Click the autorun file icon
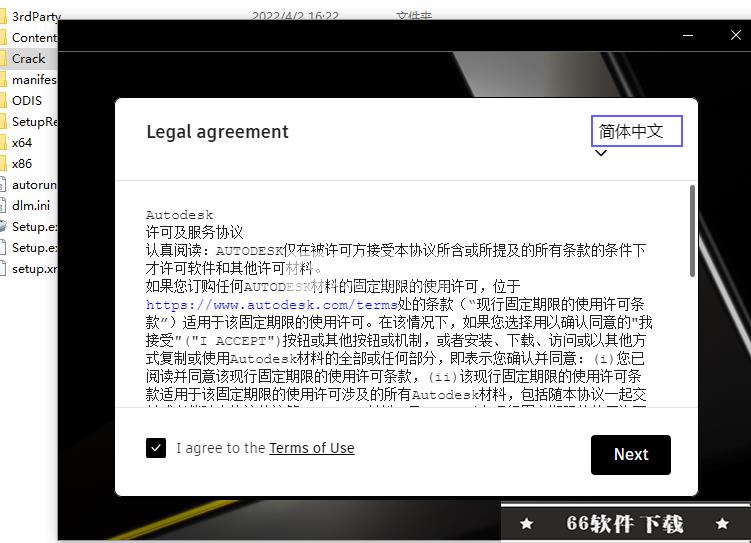Screen dimensions: 751x543 pos(2,185)
